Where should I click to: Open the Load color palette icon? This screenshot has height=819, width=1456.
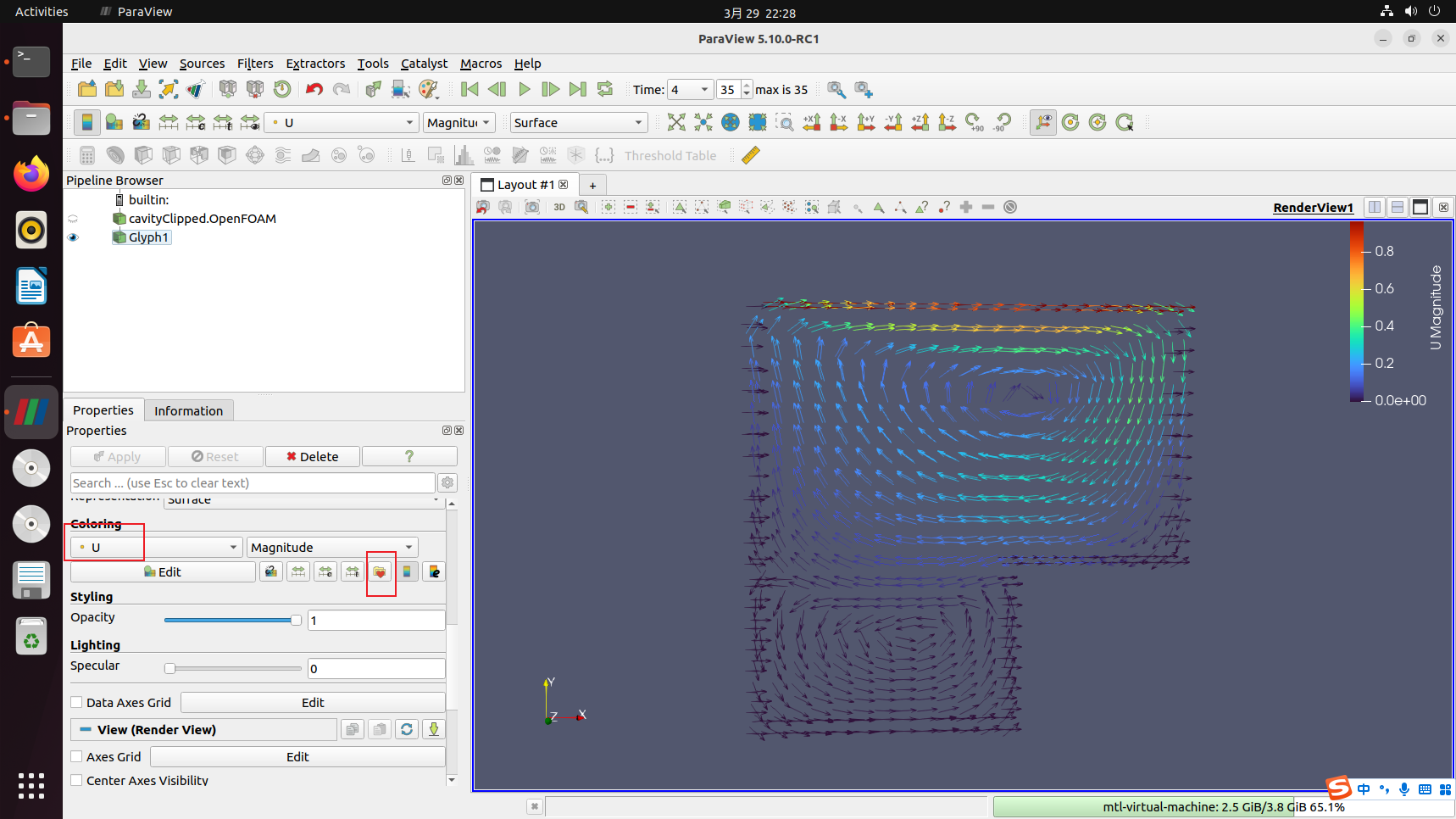[x=429, y=89]
